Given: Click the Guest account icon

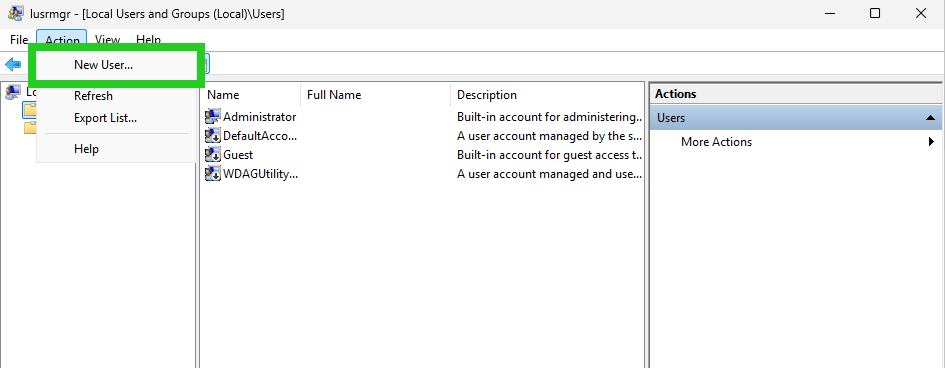Looking at the screenshot, I should point(213,155).
